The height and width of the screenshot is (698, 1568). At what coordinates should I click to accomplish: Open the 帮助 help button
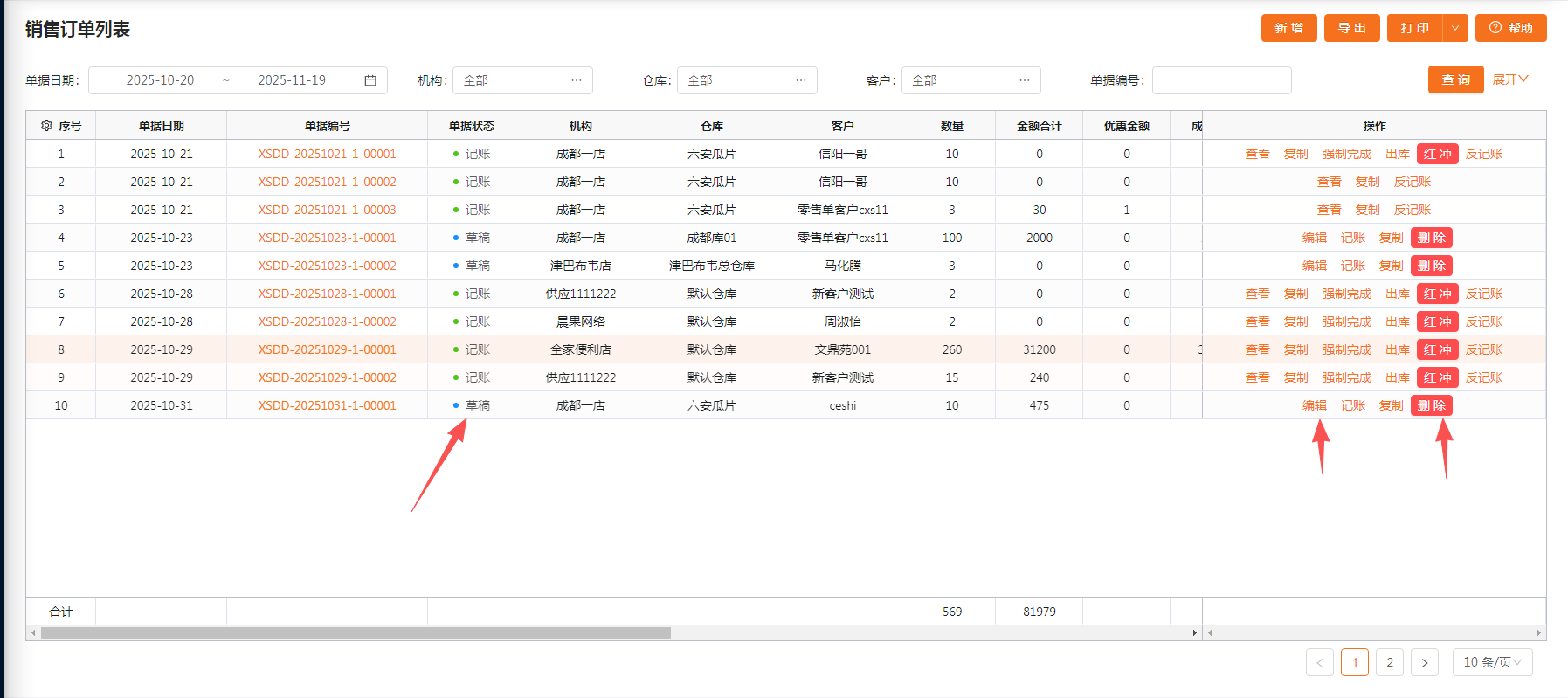tap(1511, 28)
